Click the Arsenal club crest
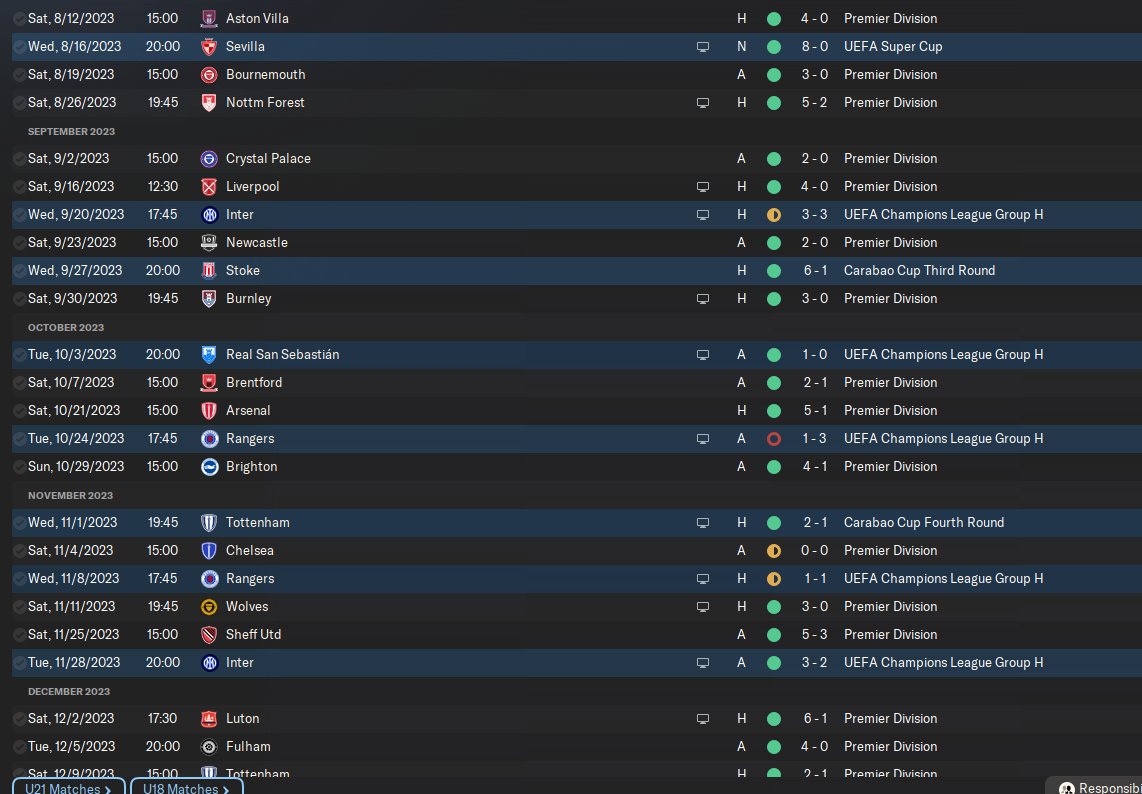 click(209, 410)
